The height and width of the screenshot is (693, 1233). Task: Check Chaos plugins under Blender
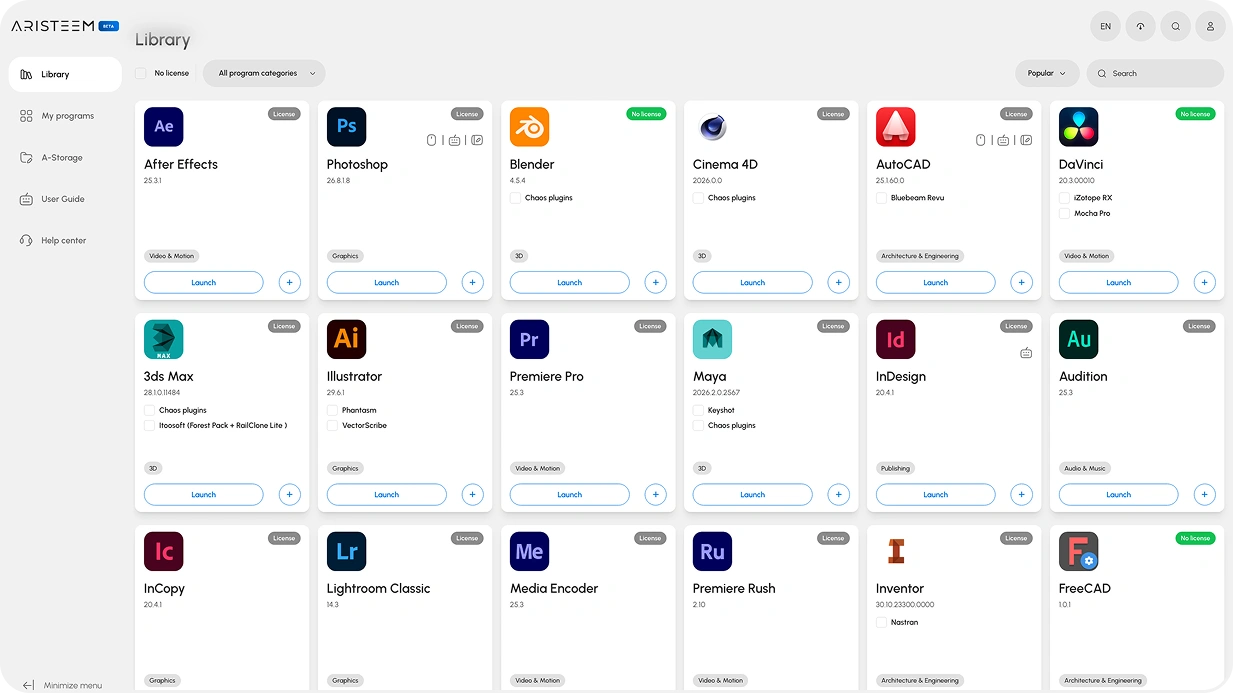tap(515, 198)
